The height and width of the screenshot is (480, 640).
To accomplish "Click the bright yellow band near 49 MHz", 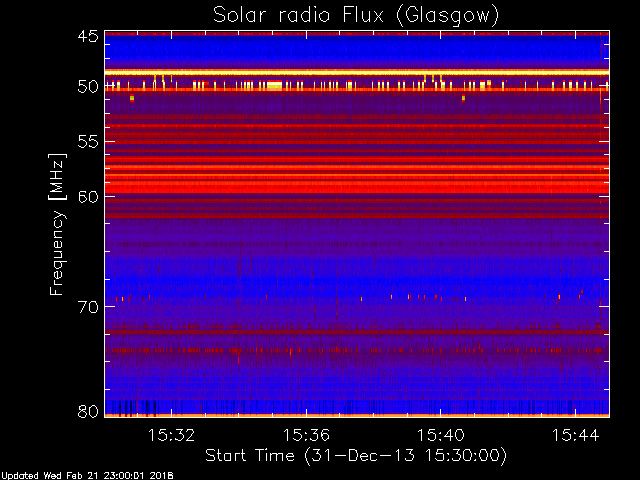I will (357, 73).
